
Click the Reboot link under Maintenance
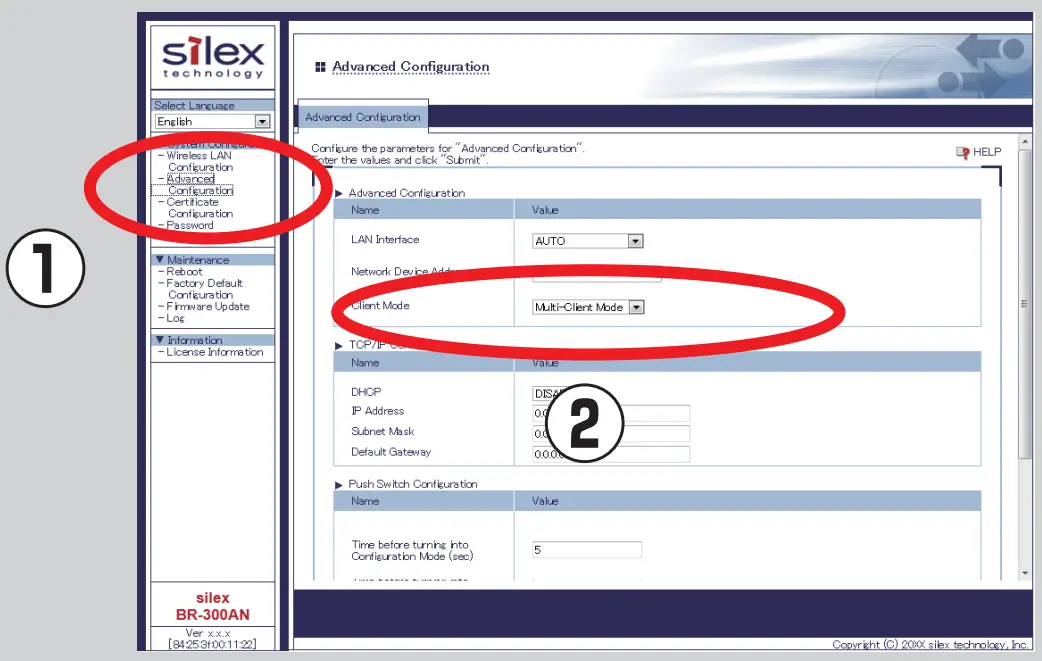(184, 272)
